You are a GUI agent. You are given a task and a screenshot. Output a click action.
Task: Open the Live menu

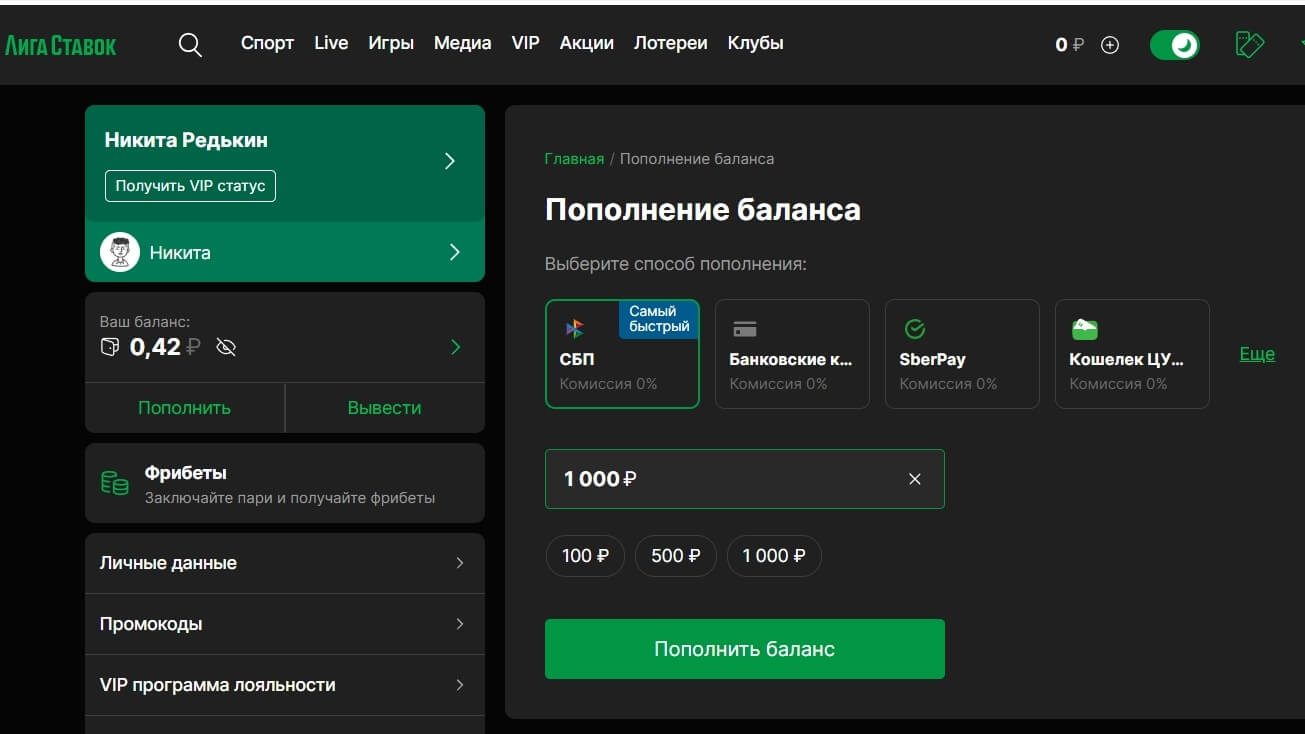pos(331,43)
